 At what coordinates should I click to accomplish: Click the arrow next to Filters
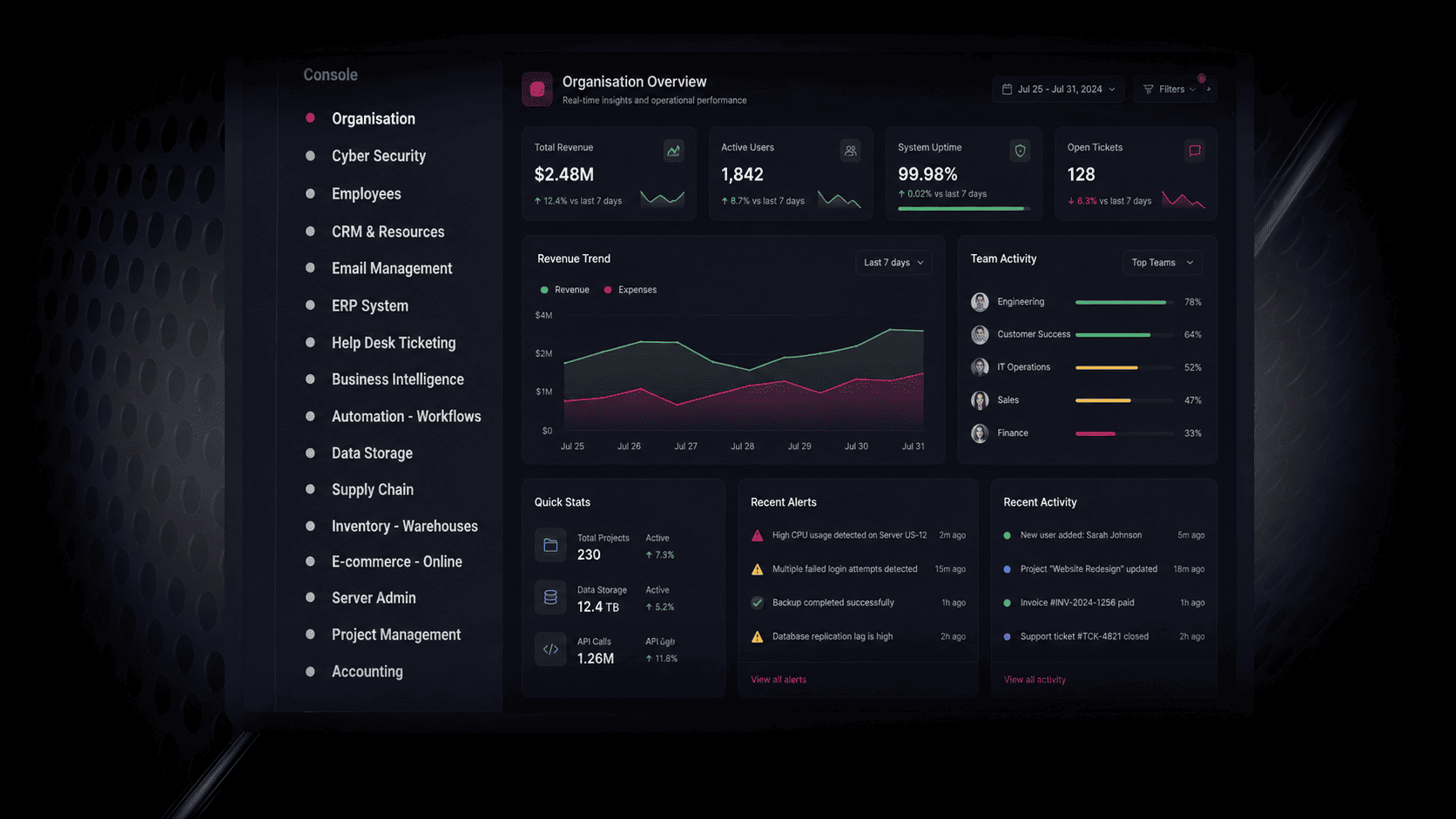[1208, 89]
